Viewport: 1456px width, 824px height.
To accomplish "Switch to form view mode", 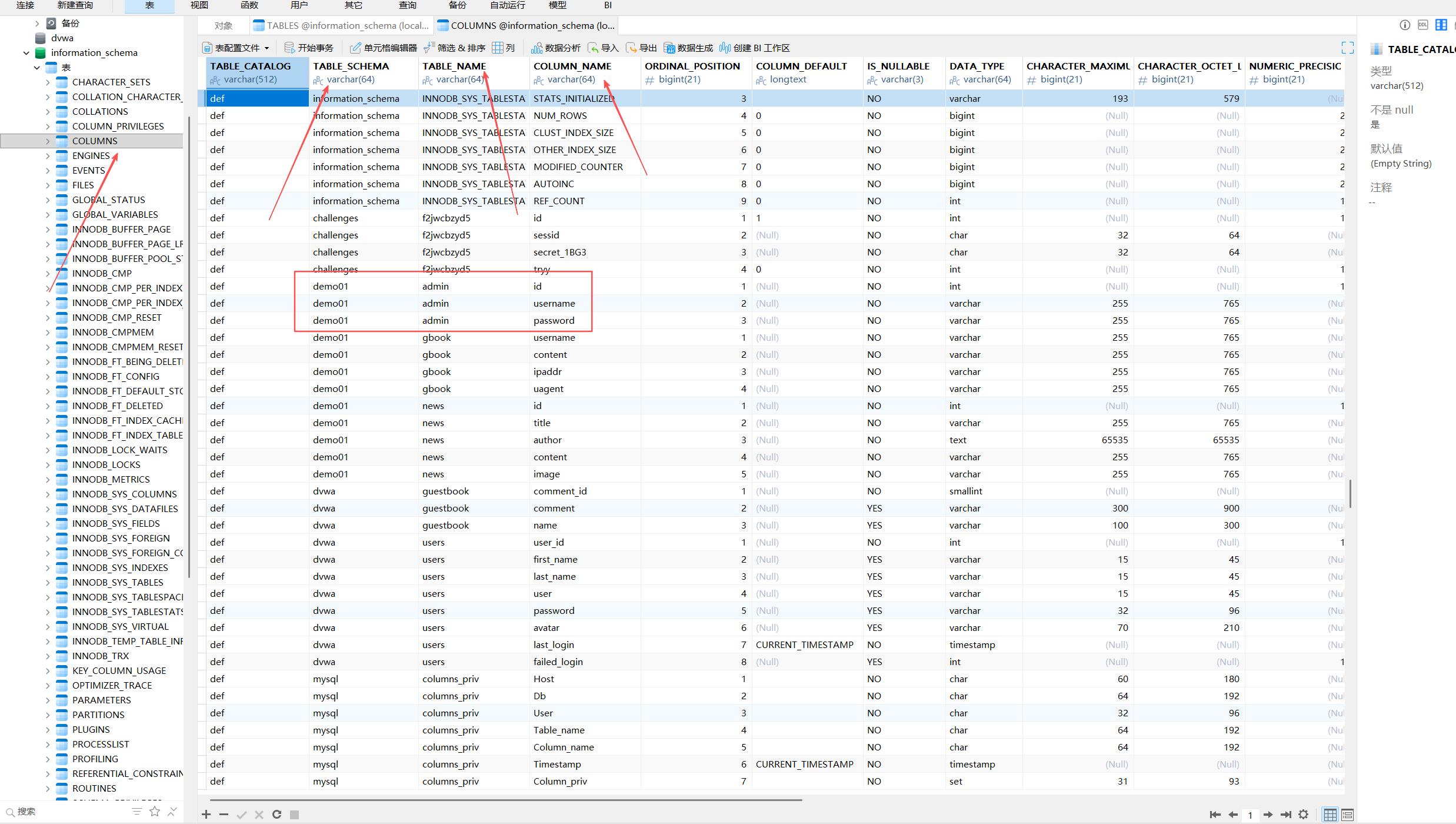I will point(1348,815).
